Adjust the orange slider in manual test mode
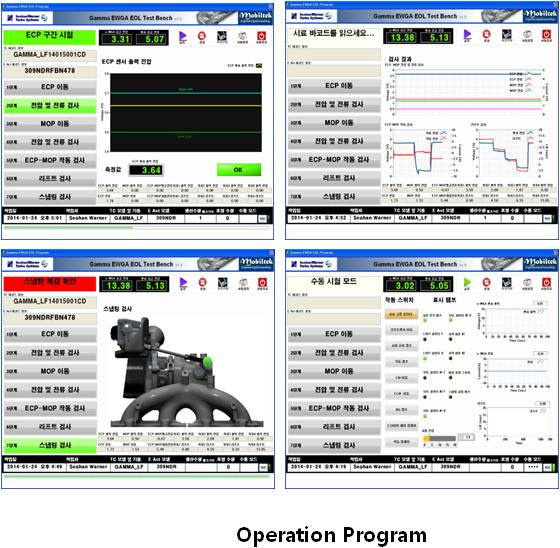Viewport: 560px width, 548px height. pos(426,438)
